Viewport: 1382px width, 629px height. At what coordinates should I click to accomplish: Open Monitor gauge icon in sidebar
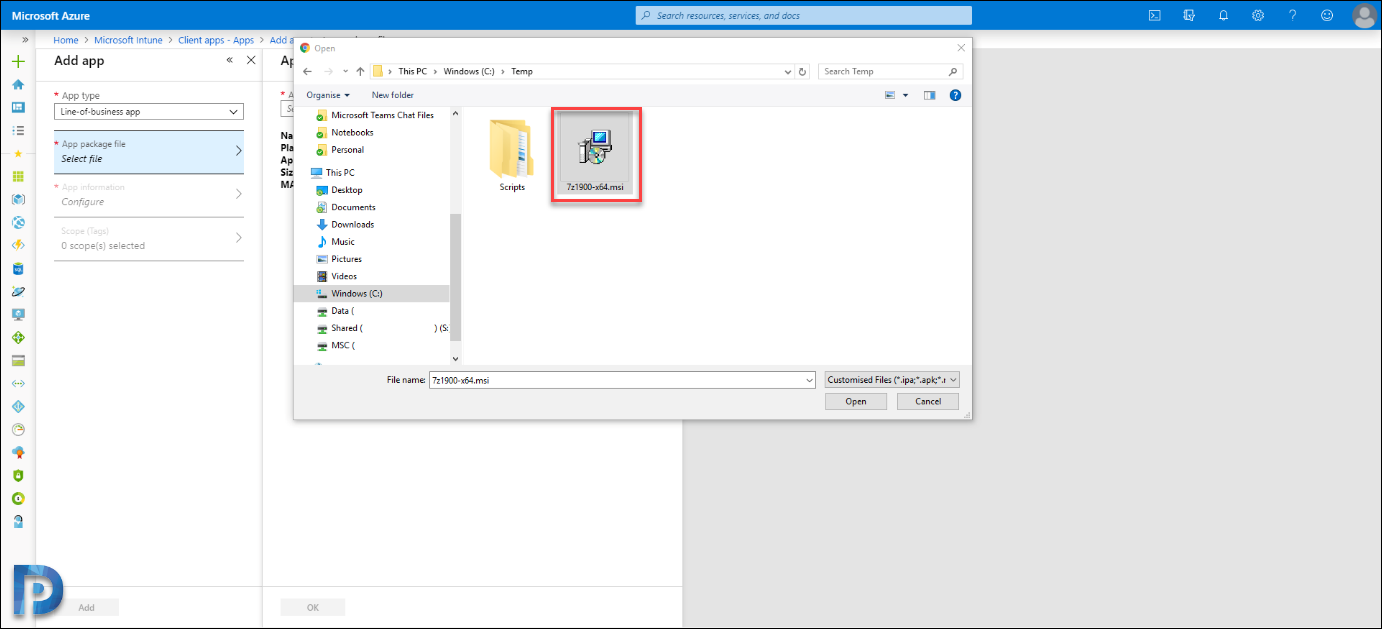click(18, 429)
